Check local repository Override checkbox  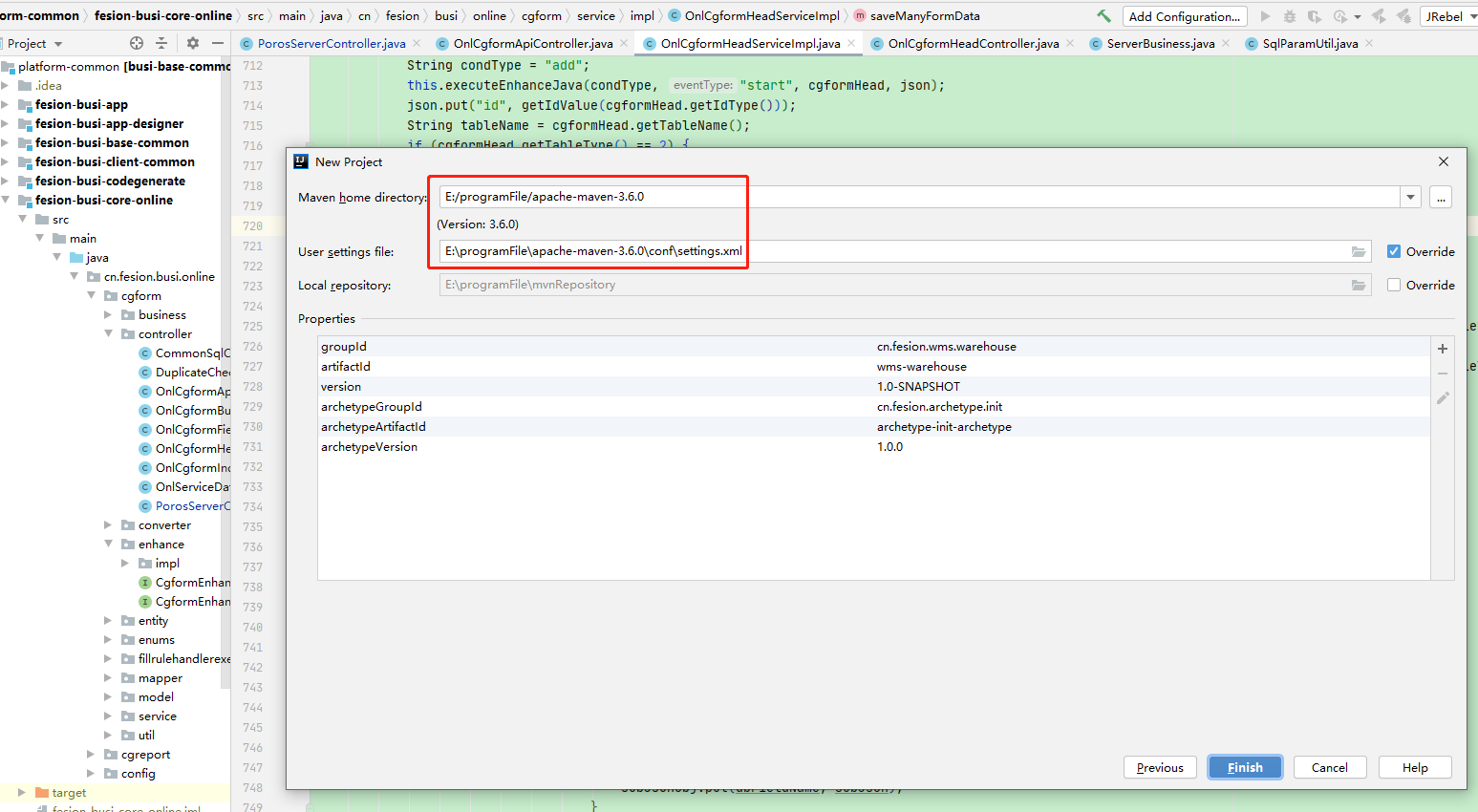[1394, 285]
